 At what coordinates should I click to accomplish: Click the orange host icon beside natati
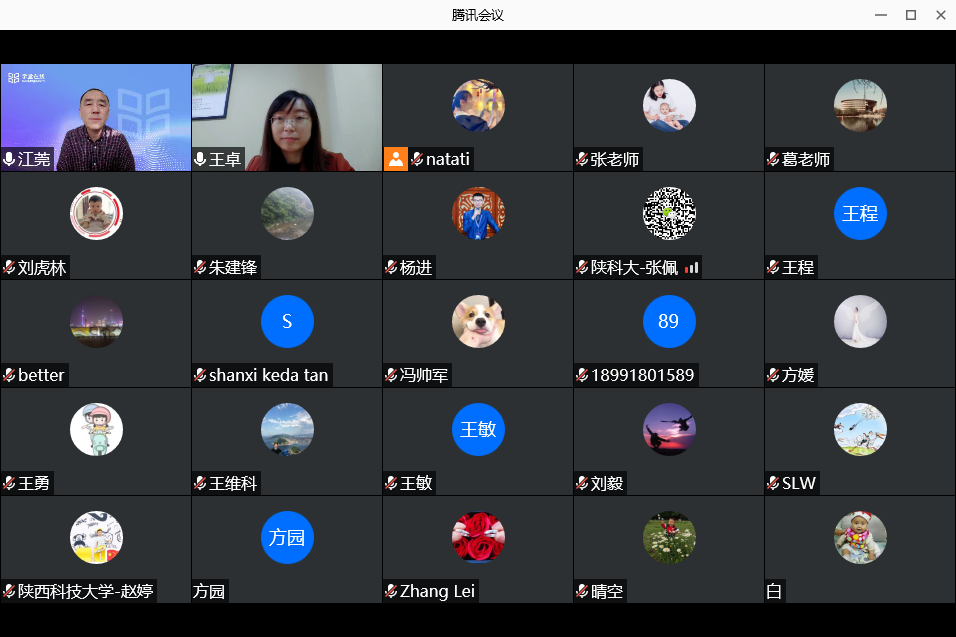pyautogui.click(x=396, y=159)
